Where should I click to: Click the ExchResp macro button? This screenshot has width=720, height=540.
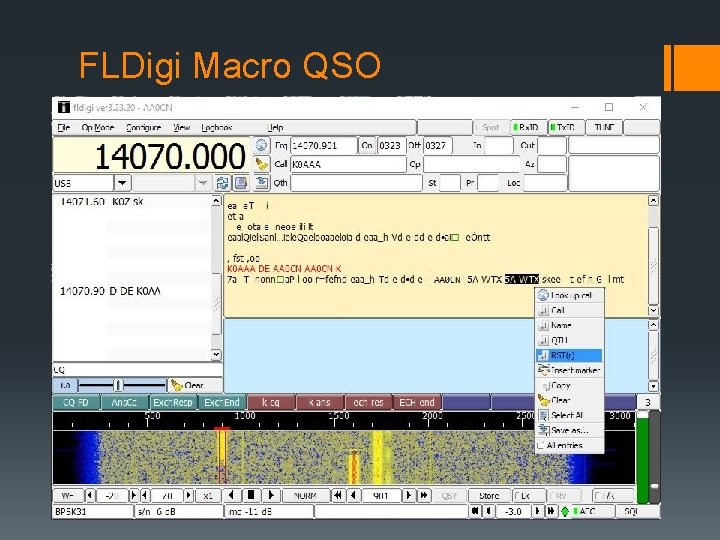(x=173, y=402)
